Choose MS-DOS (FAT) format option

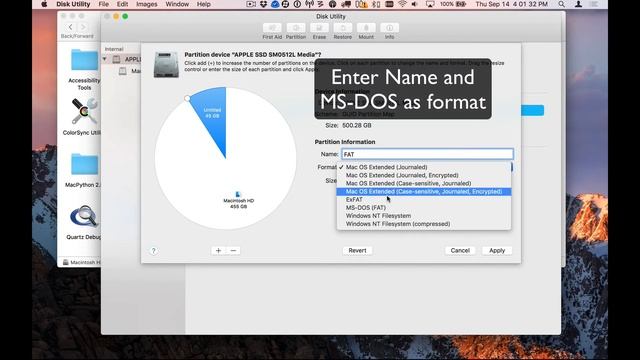[x=424, y=208]
